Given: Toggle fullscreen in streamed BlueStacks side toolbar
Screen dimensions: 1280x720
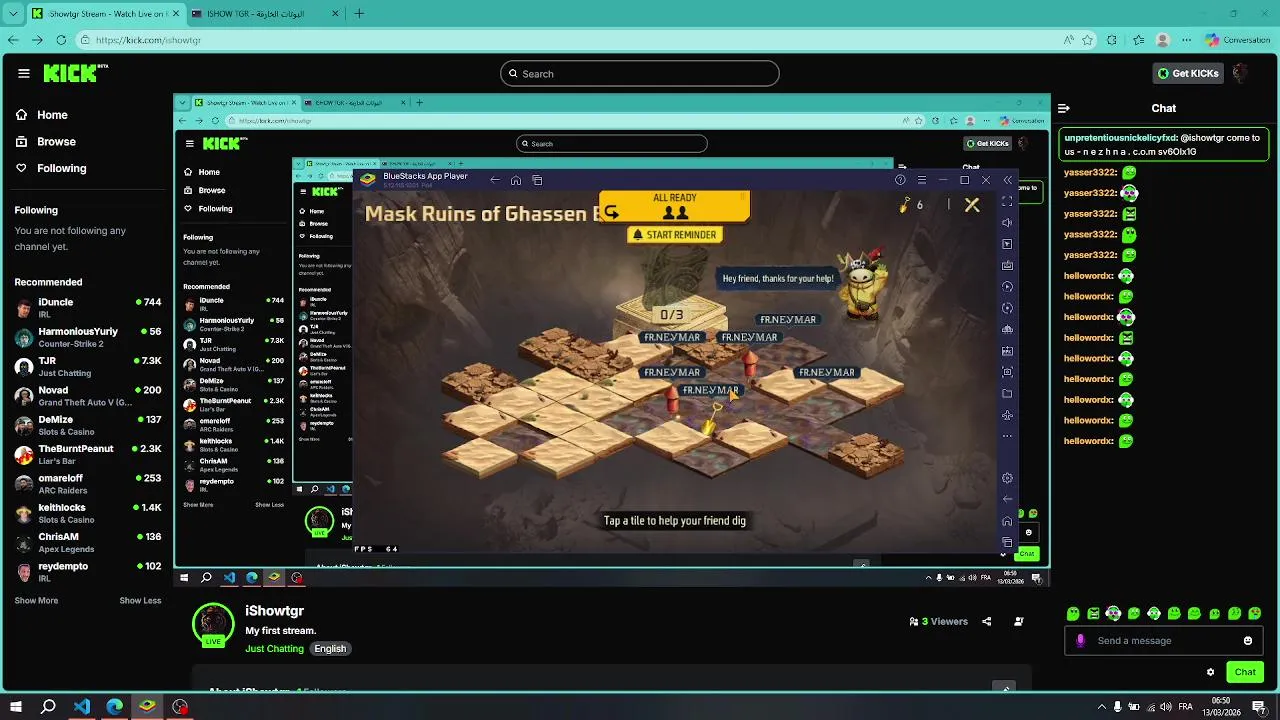Looking at the screenshot, I should 1007,202.
